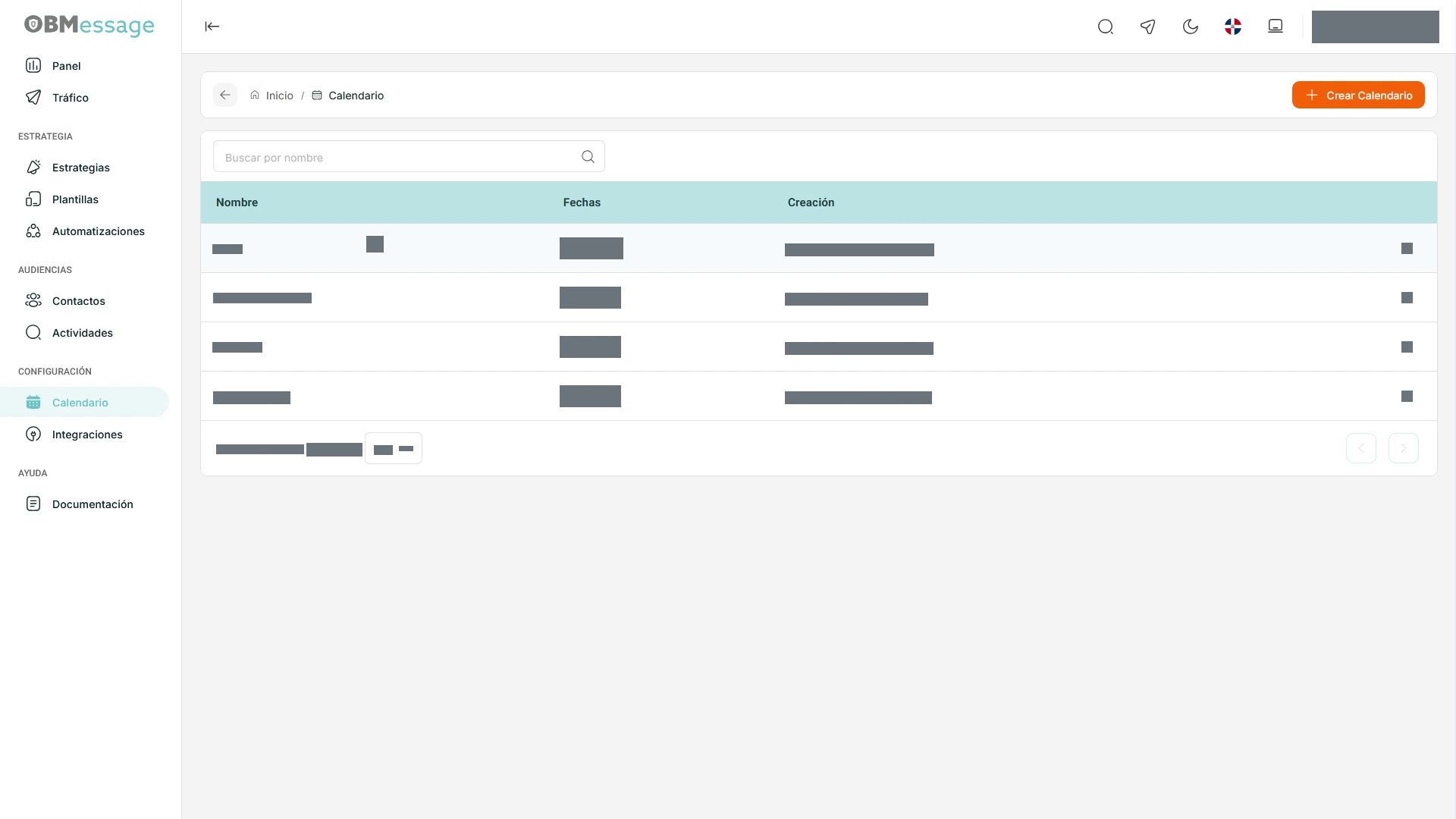Open Documentación under Ayuda

84,504
